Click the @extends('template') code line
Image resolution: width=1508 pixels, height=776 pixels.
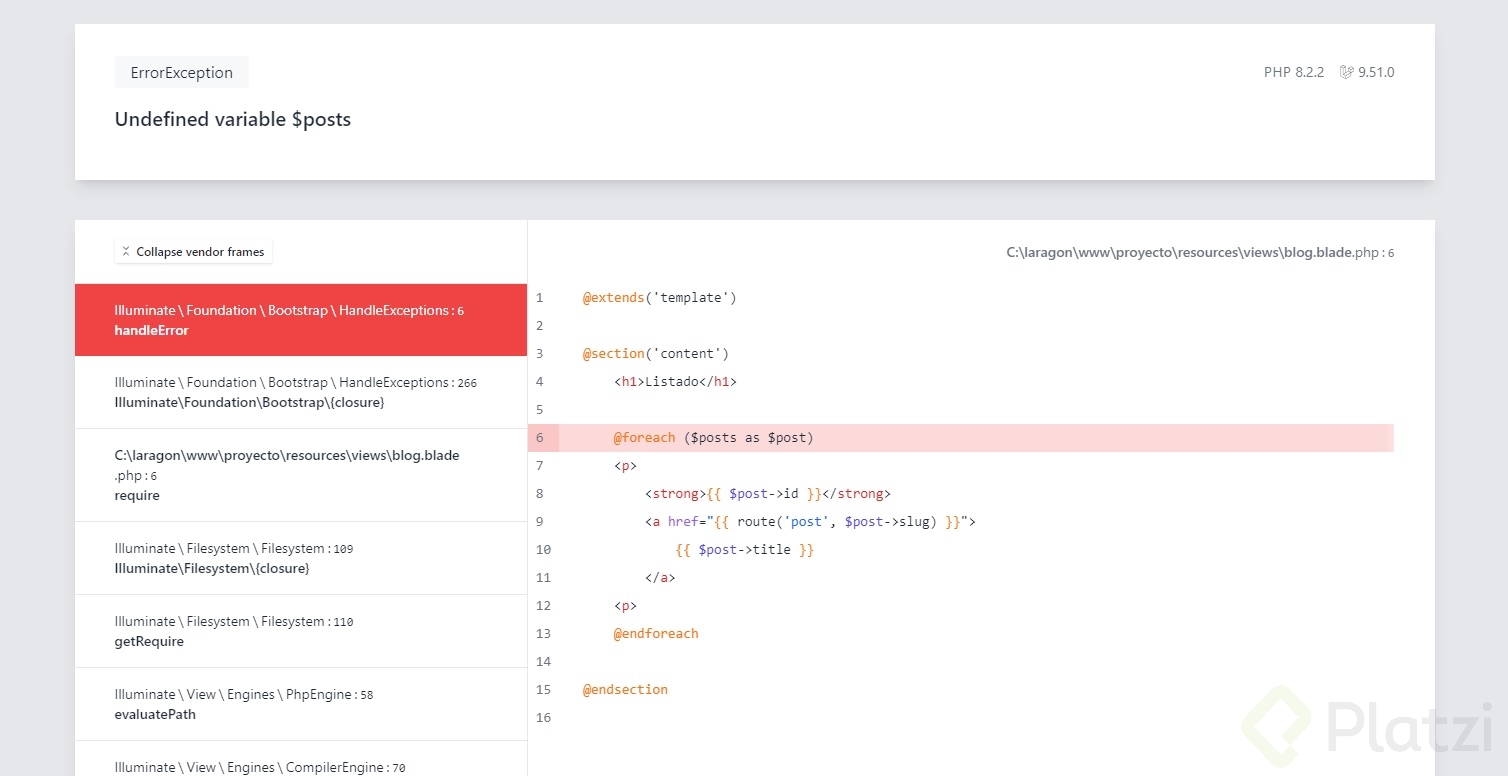click(659, 298)
